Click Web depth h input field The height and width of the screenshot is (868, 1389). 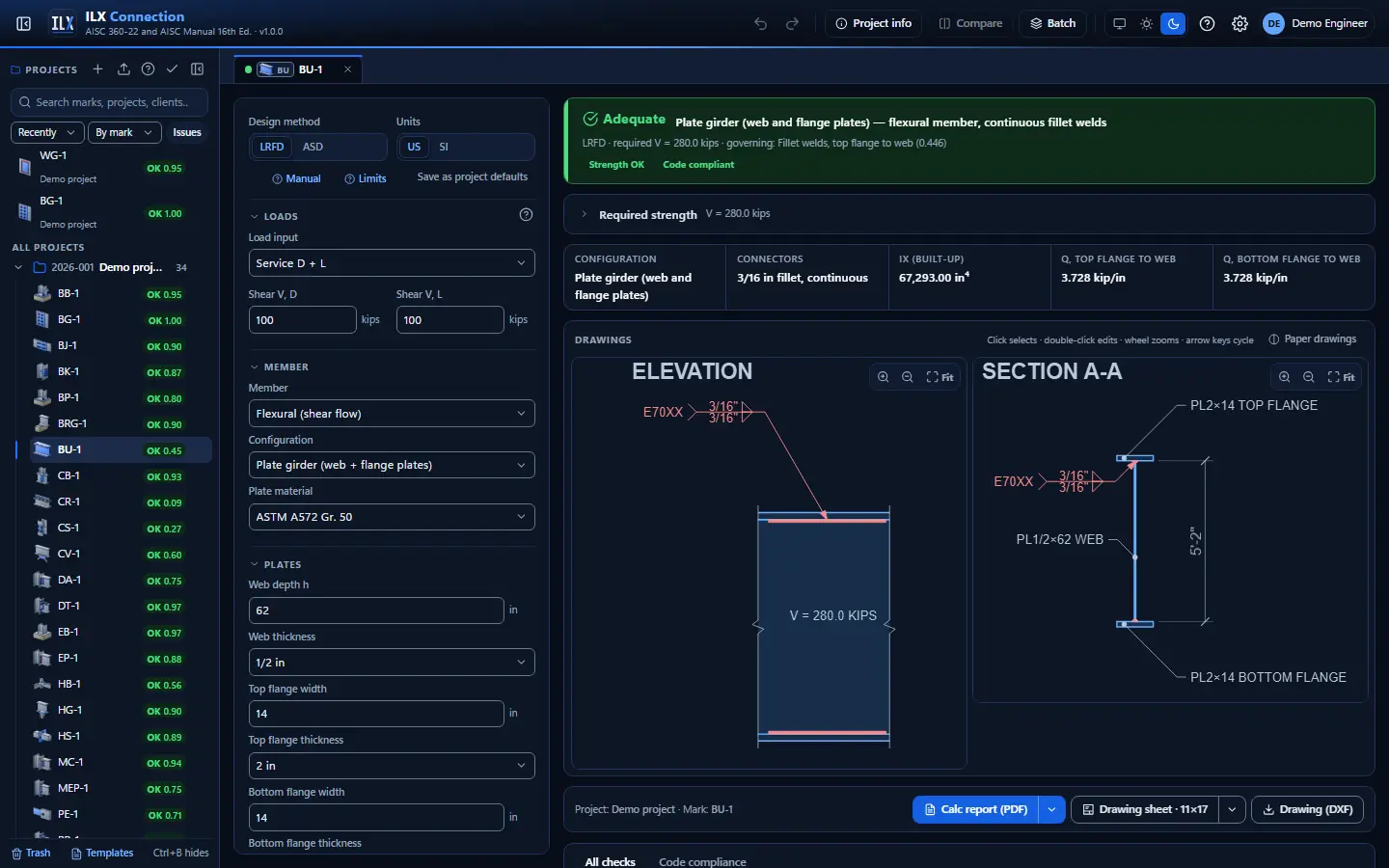[376, 610]
